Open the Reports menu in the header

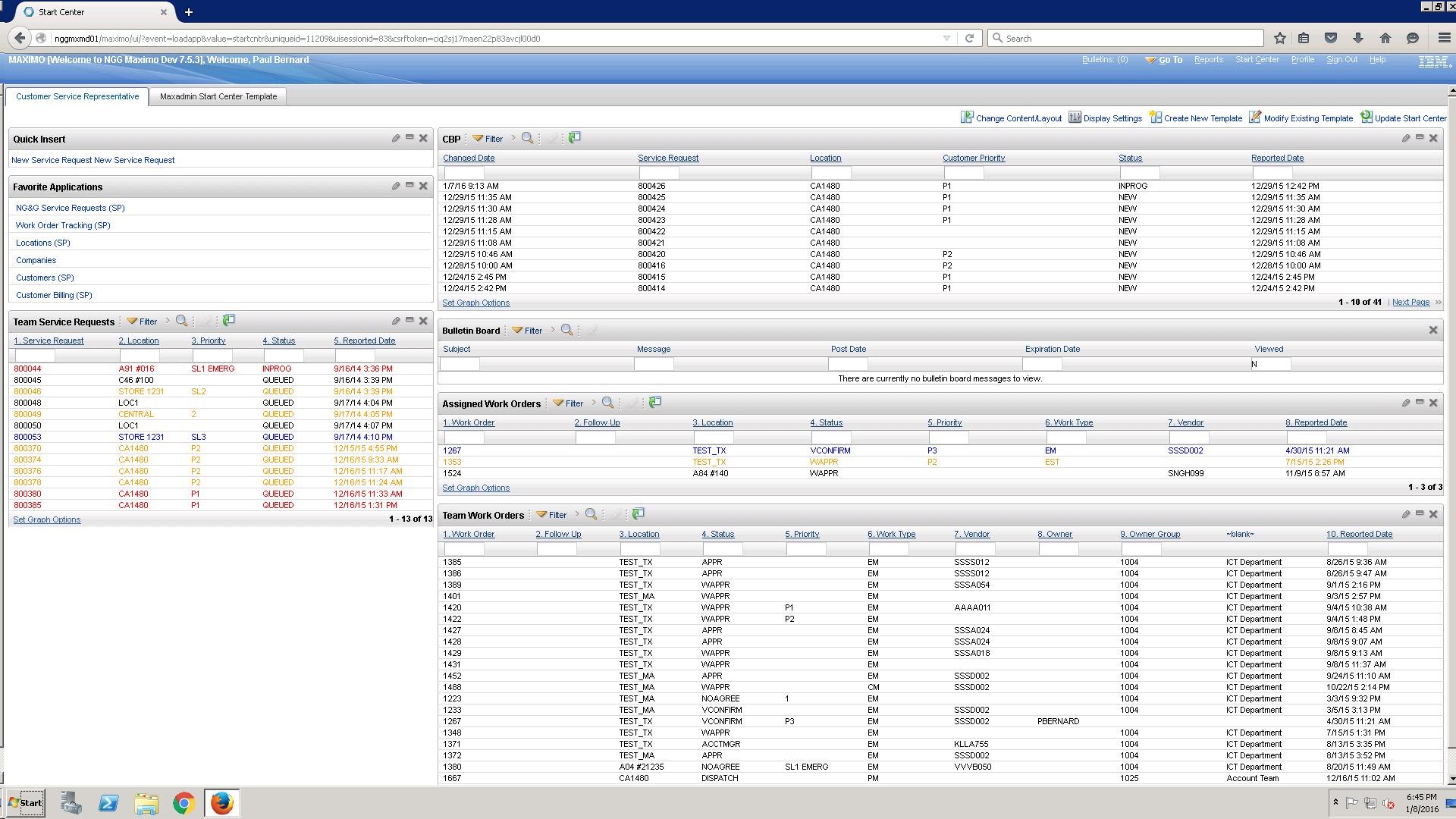pyautogui.click(x=1208, y=59)
